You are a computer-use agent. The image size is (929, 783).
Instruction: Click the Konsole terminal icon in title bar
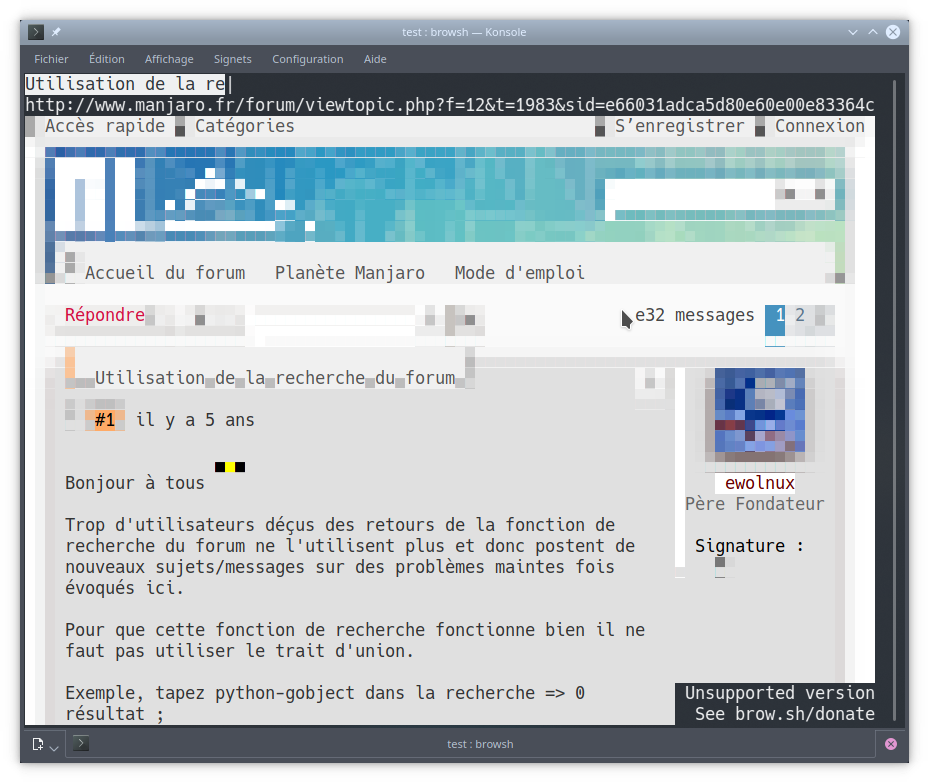click(36, 32)
